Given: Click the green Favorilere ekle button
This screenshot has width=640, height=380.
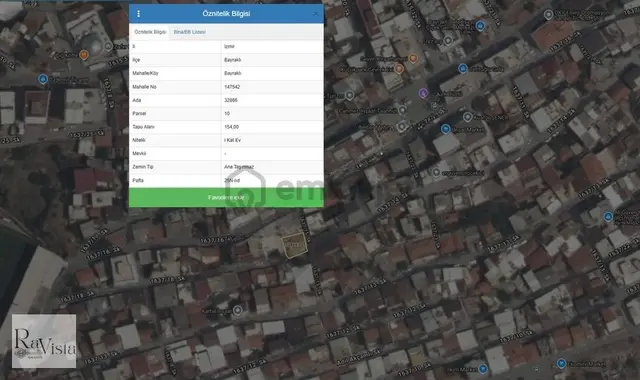Looking at the screenshot, I should [x=227, y=198].
